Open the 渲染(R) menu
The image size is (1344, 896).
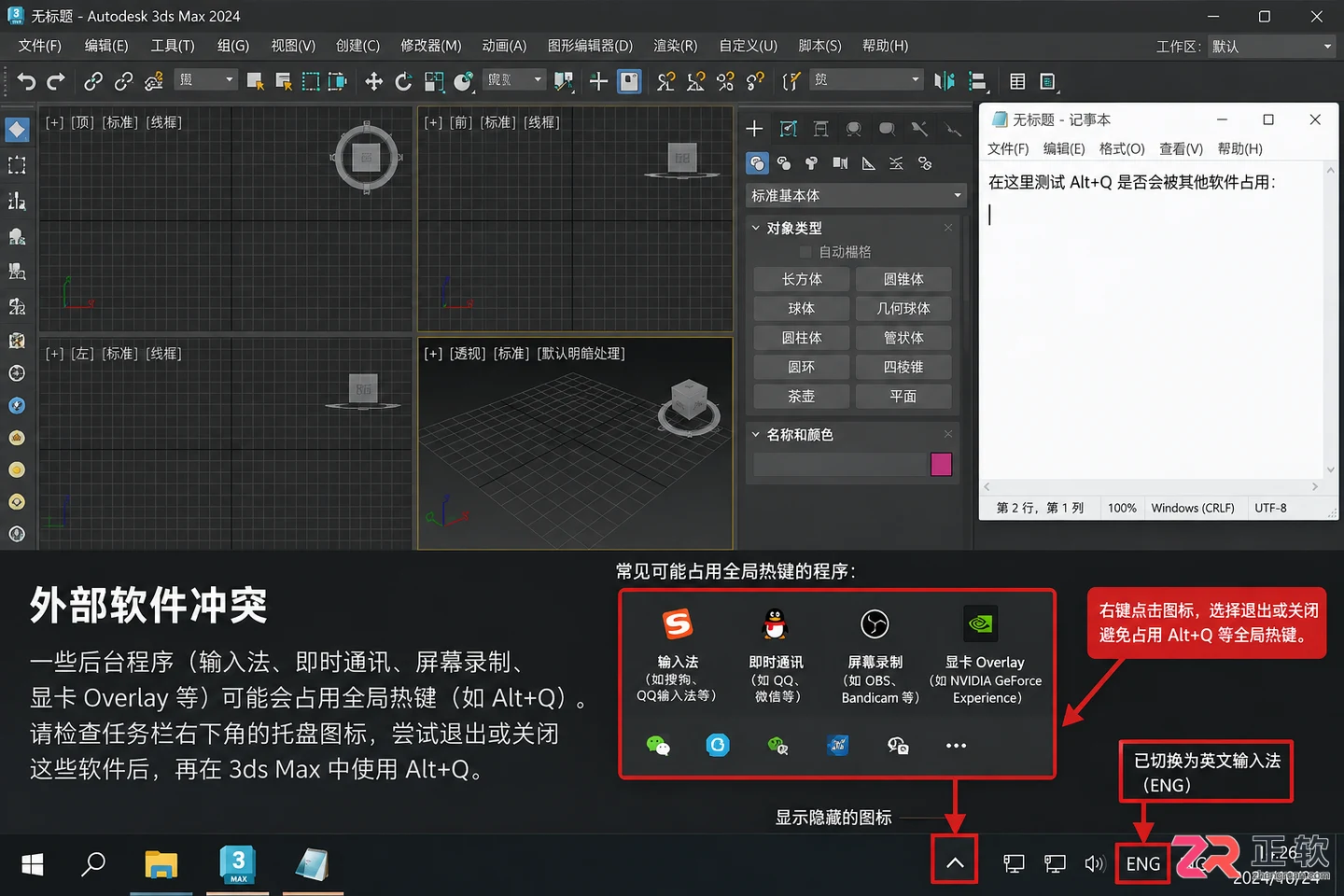[x=675, y=46]
